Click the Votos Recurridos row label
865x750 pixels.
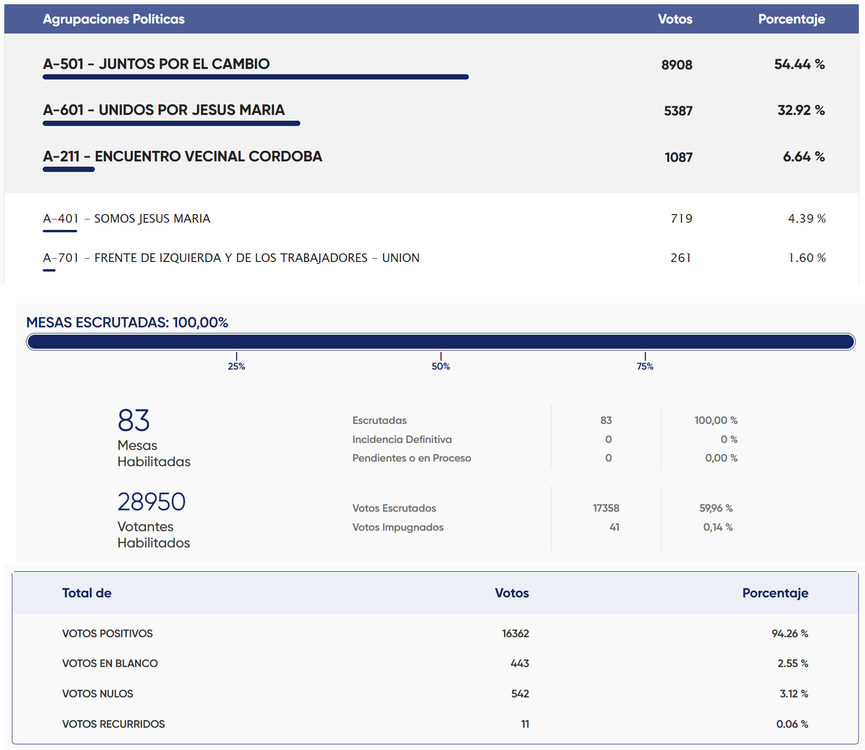(x=113, y=724)
